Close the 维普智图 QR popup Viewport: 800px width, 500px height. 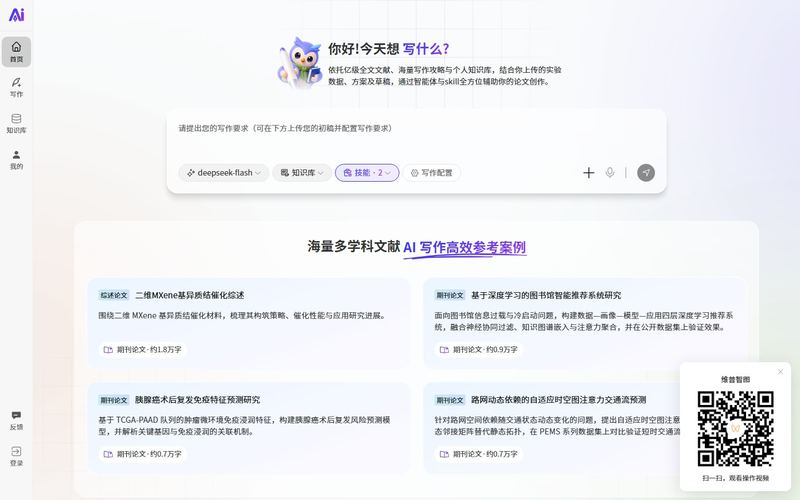[780, 371]
